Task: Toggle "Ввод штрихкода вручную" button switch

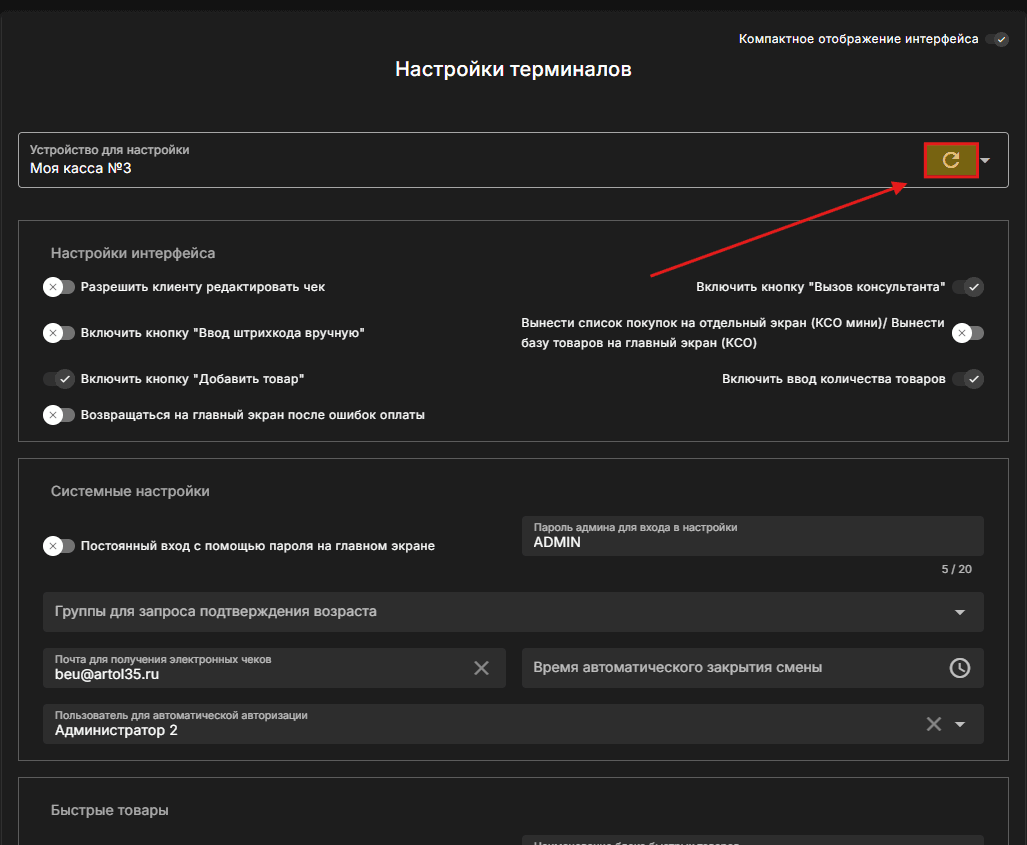Action: click(59, 333)
